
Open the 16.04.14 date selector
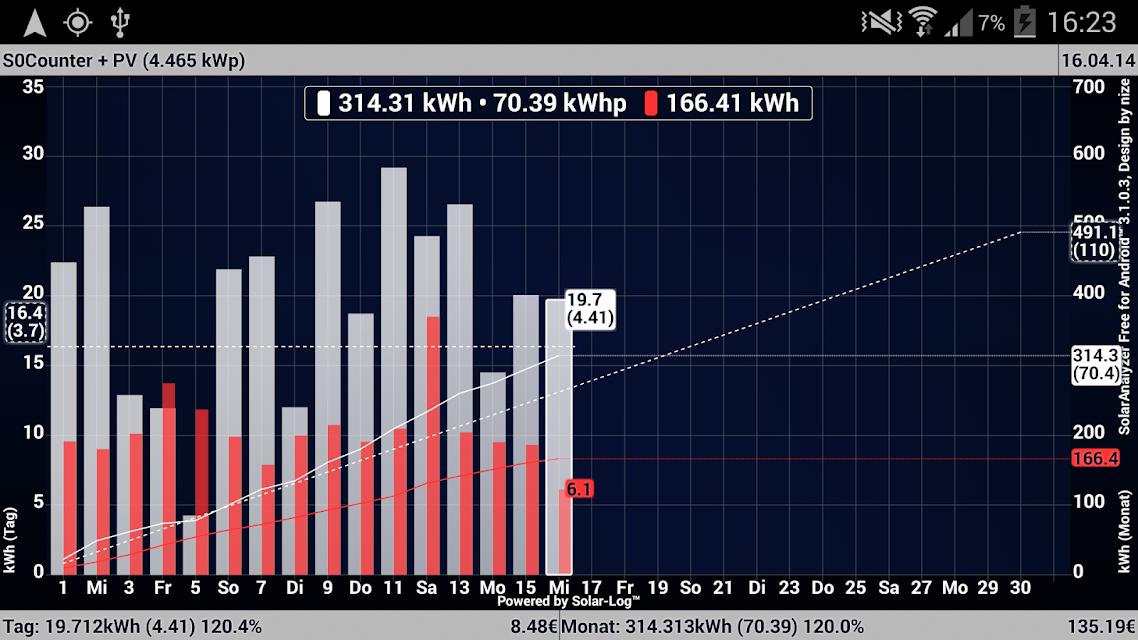1097,60
